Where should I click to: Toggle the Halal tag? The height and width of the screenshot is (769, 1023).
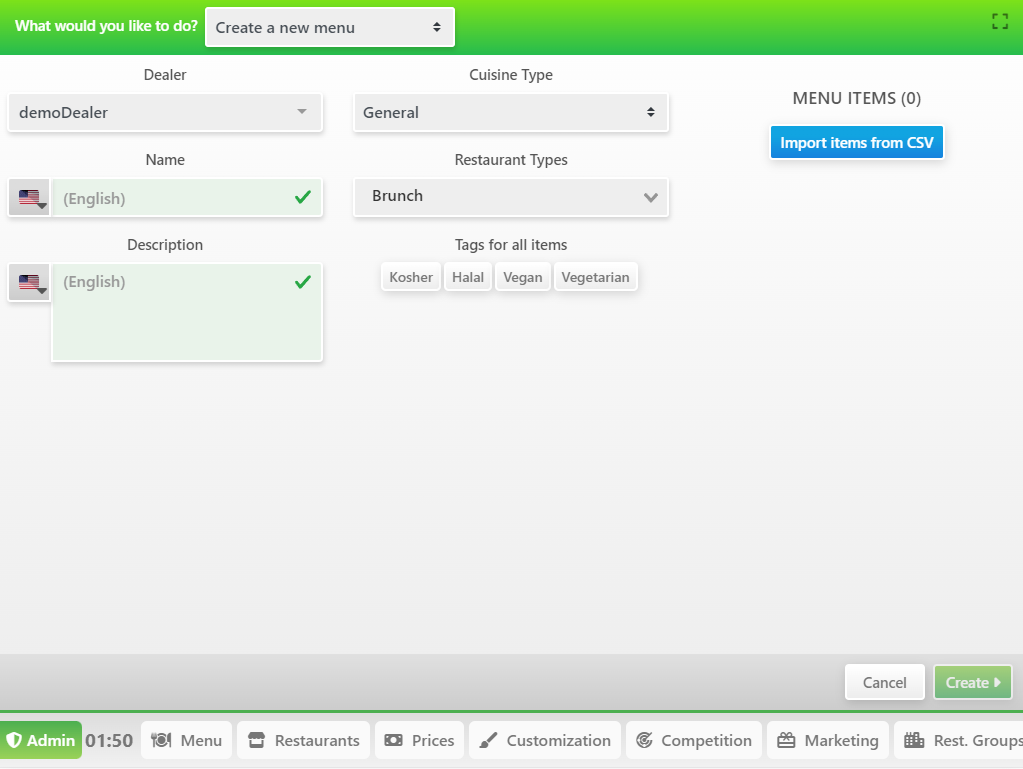[468, 277]
